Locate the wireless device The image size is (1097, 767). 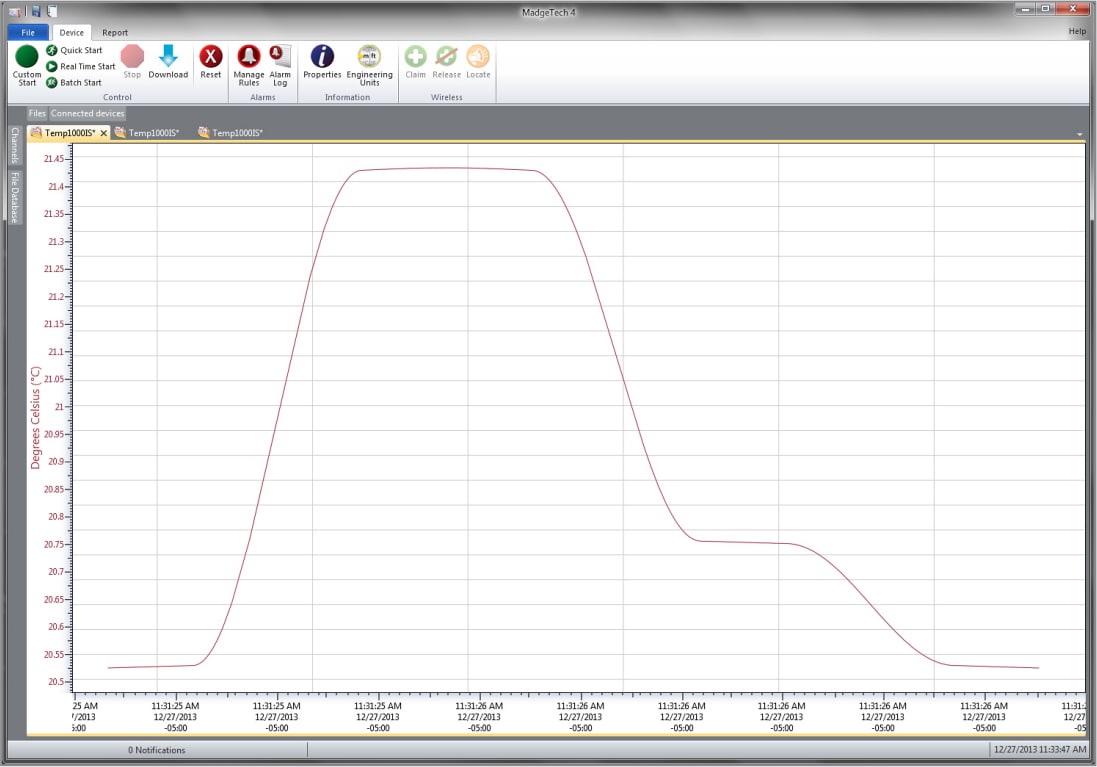click(x=478, y=62)
